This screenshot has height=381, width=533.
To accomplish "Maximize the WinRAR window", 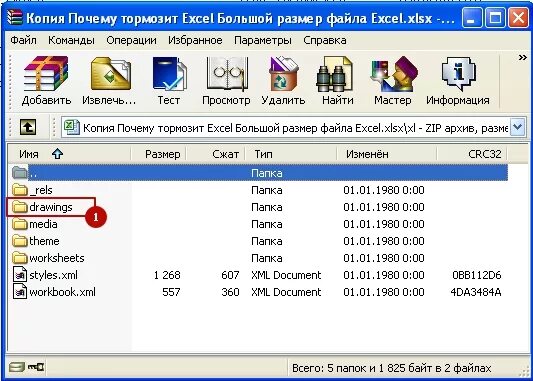I will (x=495, y=17).
